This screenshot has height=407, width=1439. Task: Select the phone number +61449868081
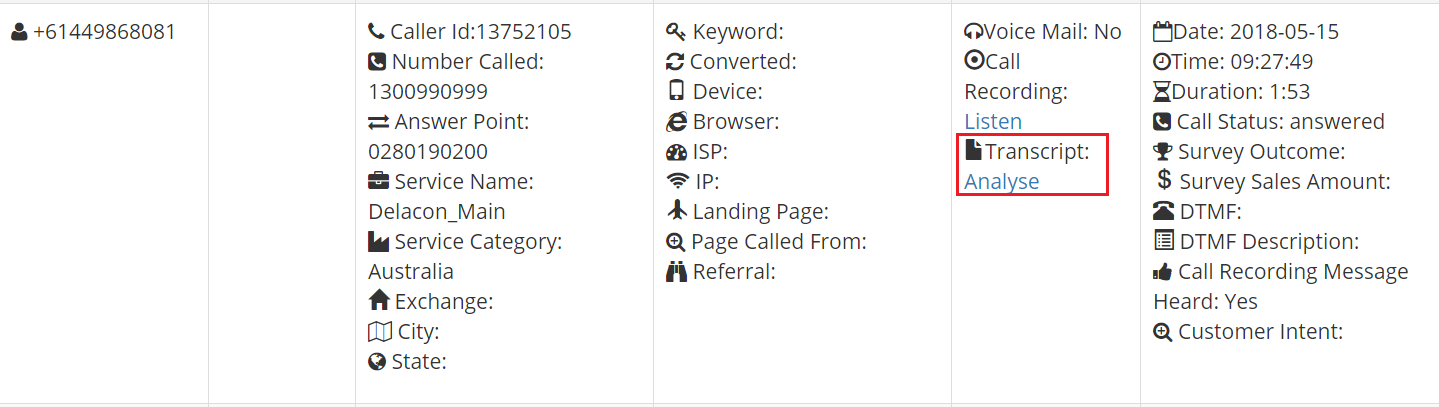point(104,32)
